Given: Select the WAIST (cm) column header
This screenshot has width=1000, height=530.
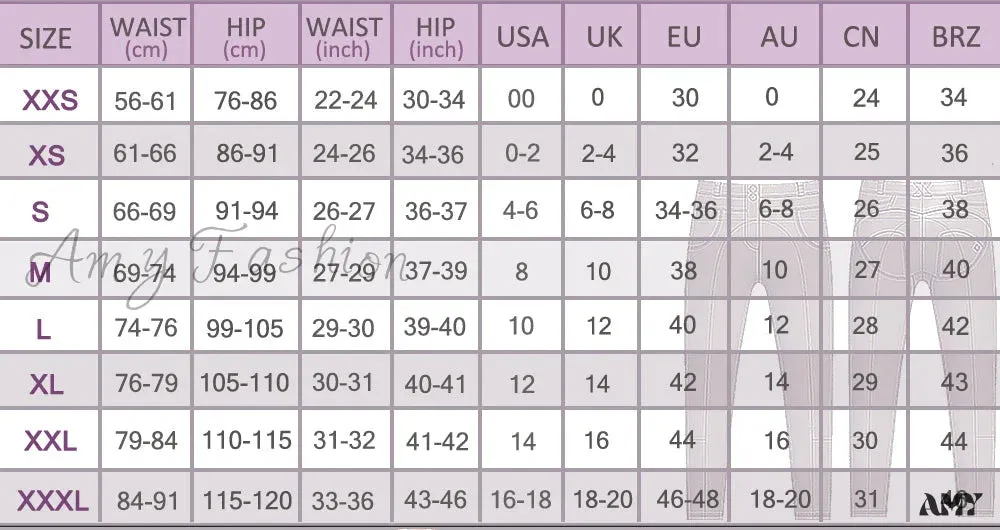Looking at the screenshot, I should pyautogui.click(x=147, y=37).
